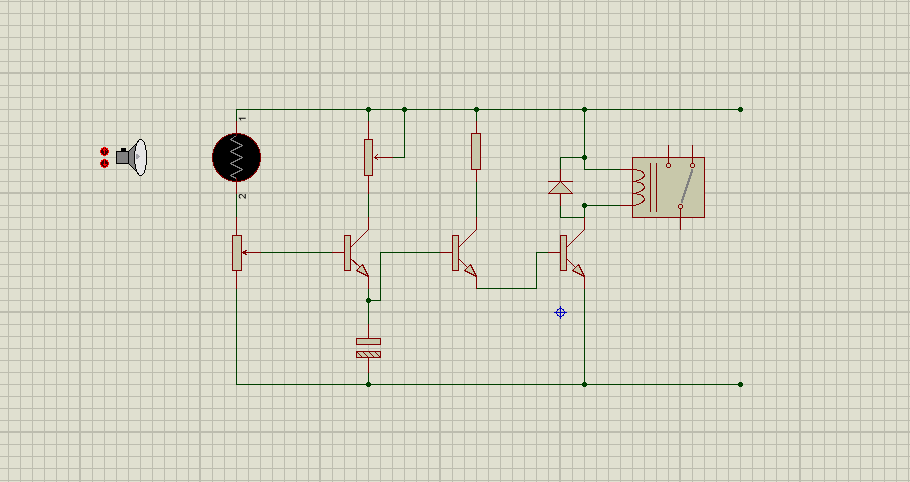Select the fixed resistor above the middle transistor
The width and height of the screenshot is (910, 482).
pos(476,151)
